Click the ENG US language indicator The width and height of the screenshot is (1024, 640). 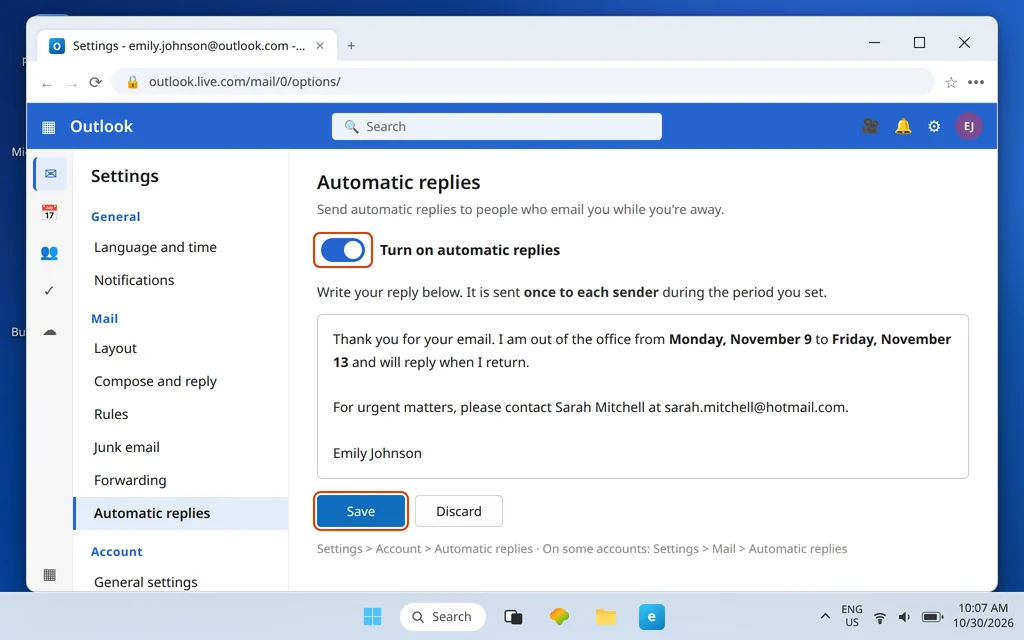pyautogui.click(x=852, y=616)
